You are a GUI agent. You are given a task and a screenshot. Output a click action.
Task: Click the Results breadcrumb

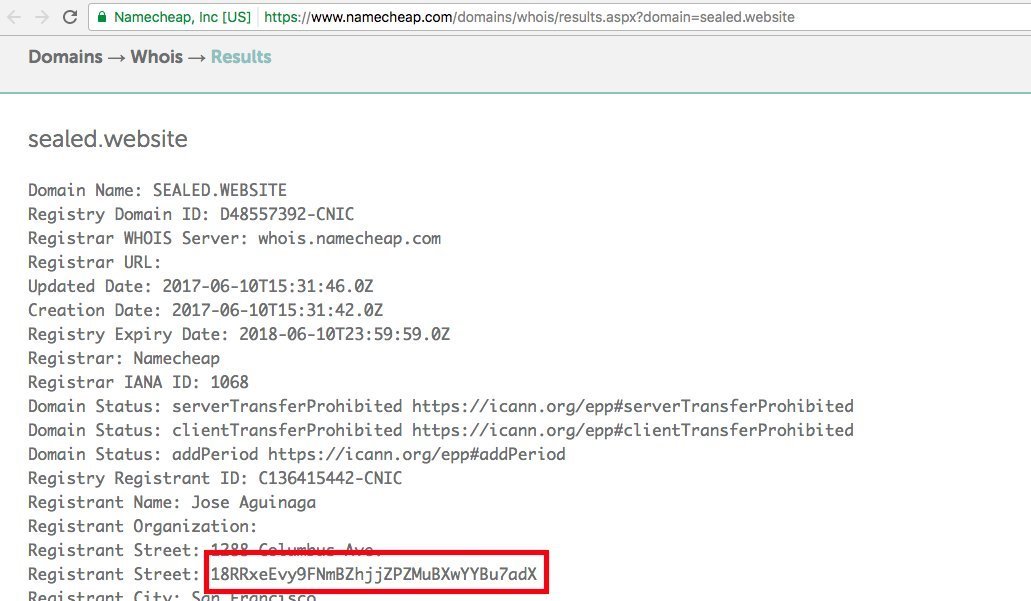(241, 57)
